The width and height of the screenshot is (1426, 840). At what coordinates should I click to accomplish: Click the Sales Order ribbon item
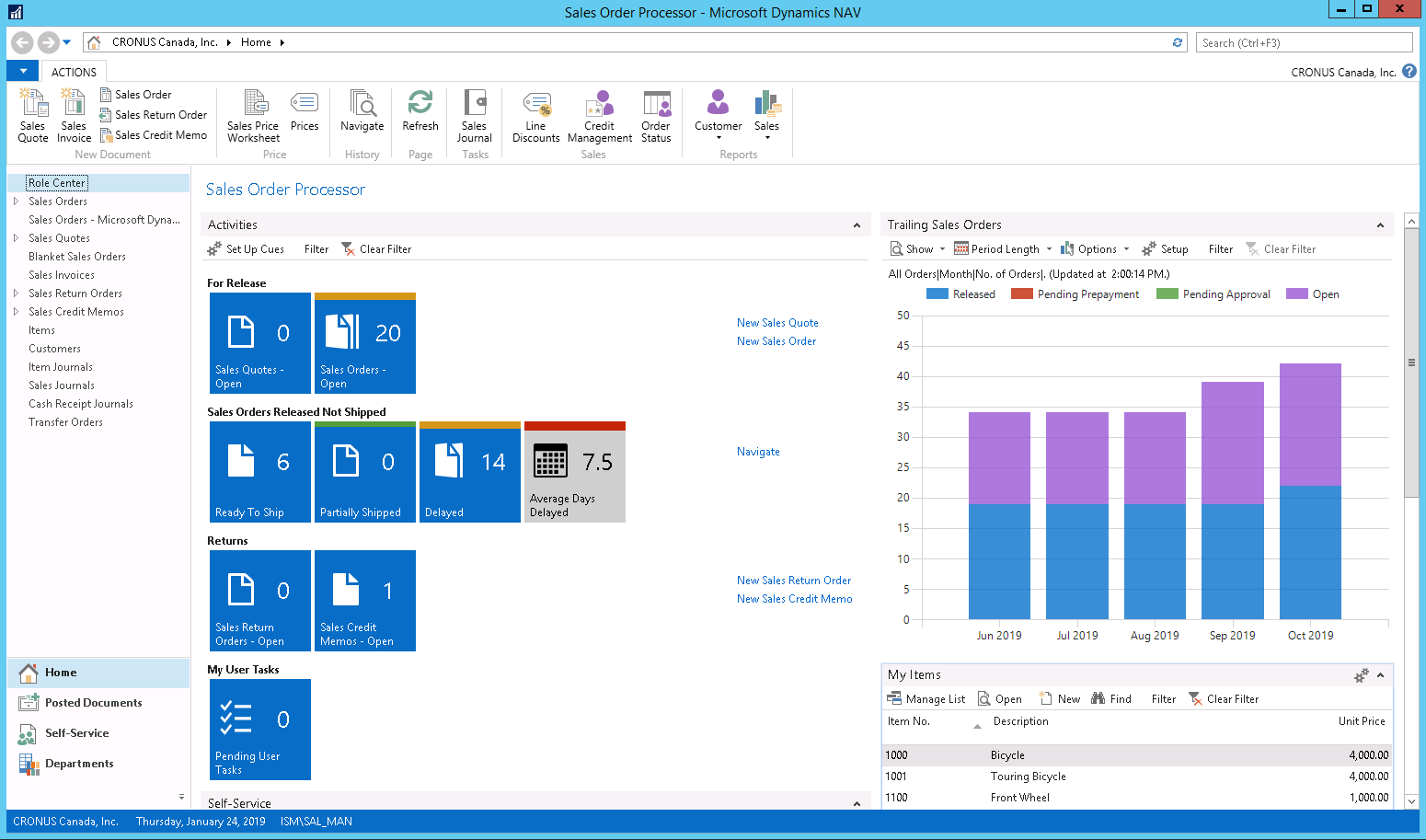point(135,95)
